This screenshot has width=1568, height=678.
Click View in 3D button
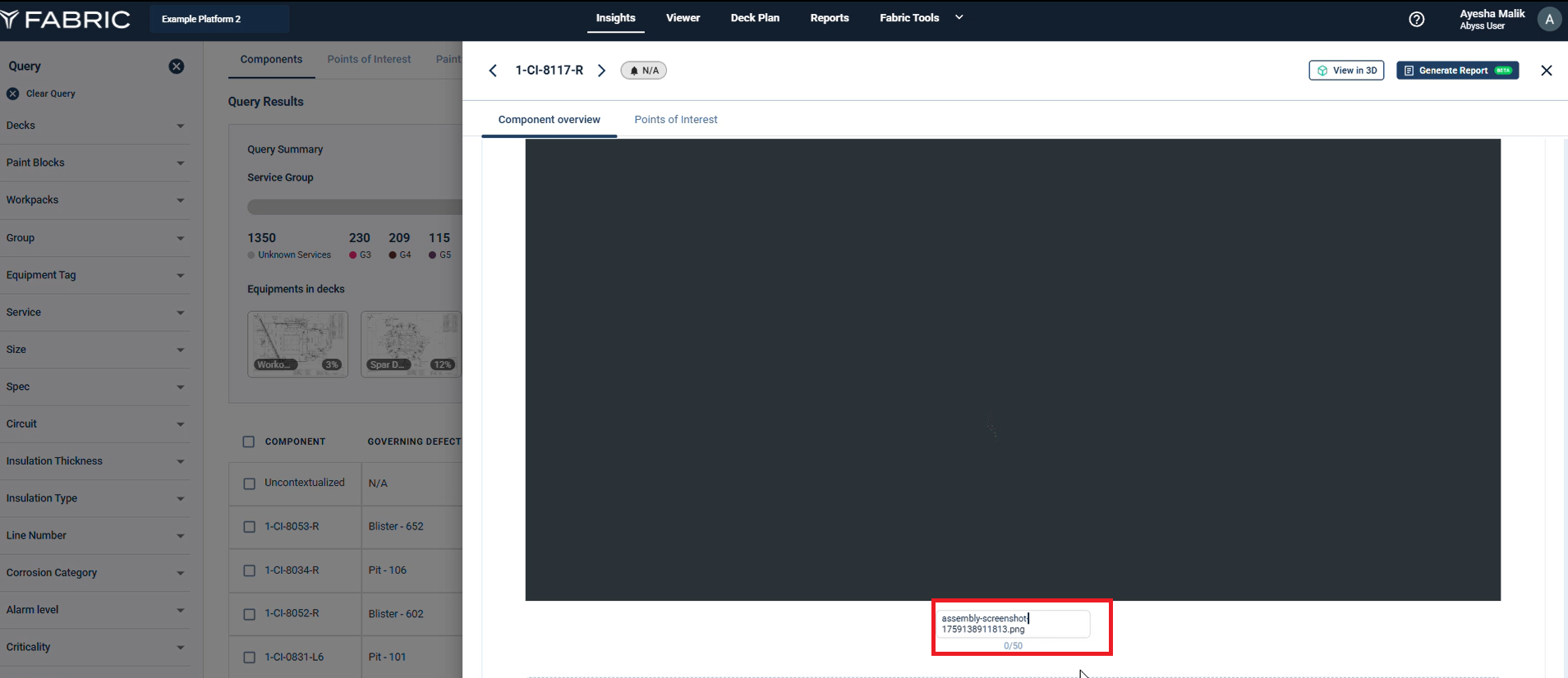point(1346,71)
